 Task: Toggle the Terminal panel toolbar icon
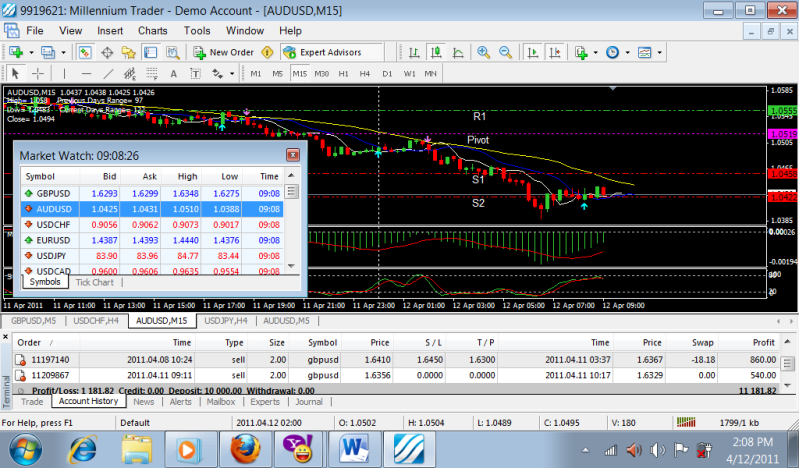pos(151,52)
